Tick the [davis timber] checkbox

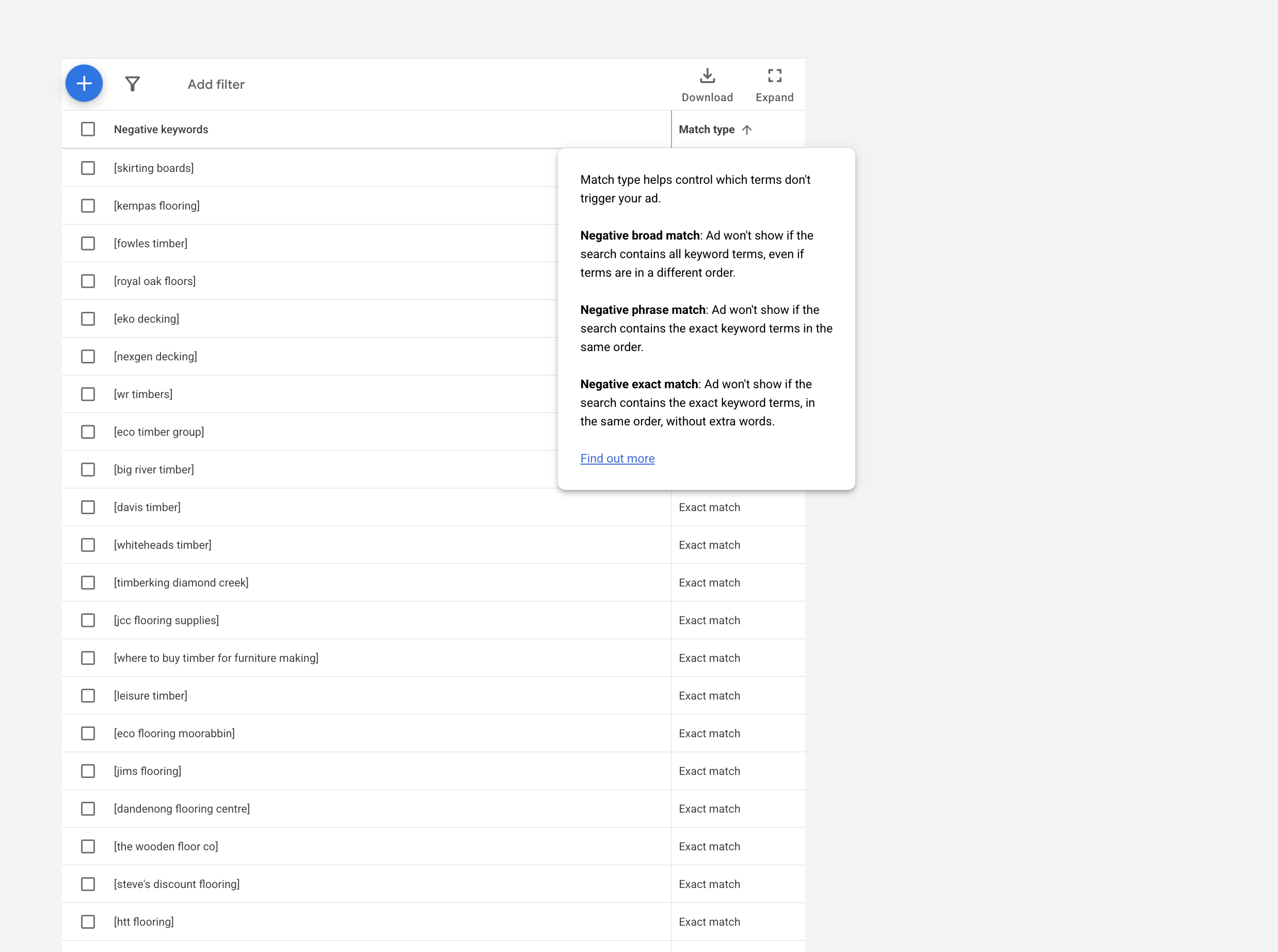pos(88,507)
